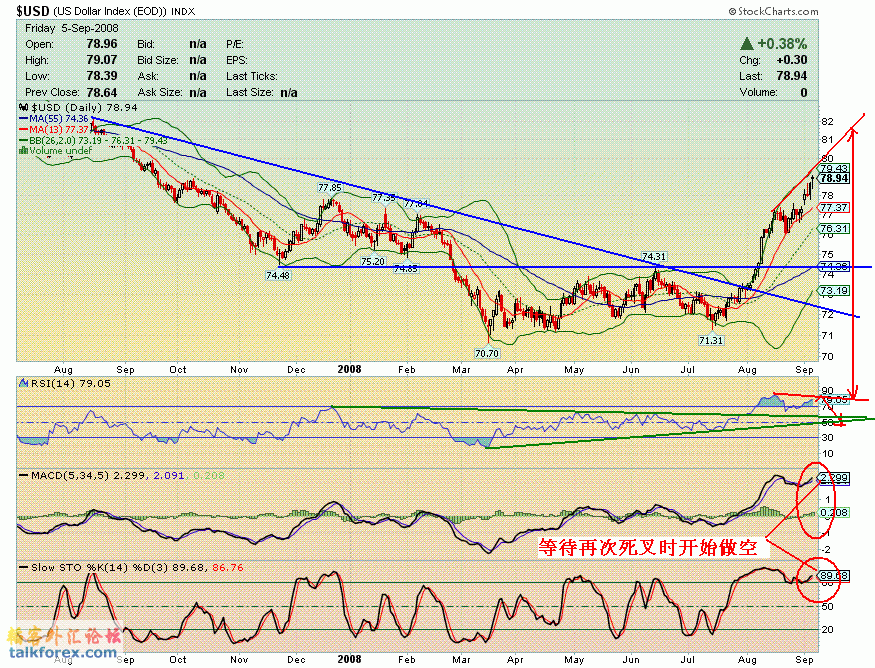Click the '2008' label under the price chart

tap(349, 369)
